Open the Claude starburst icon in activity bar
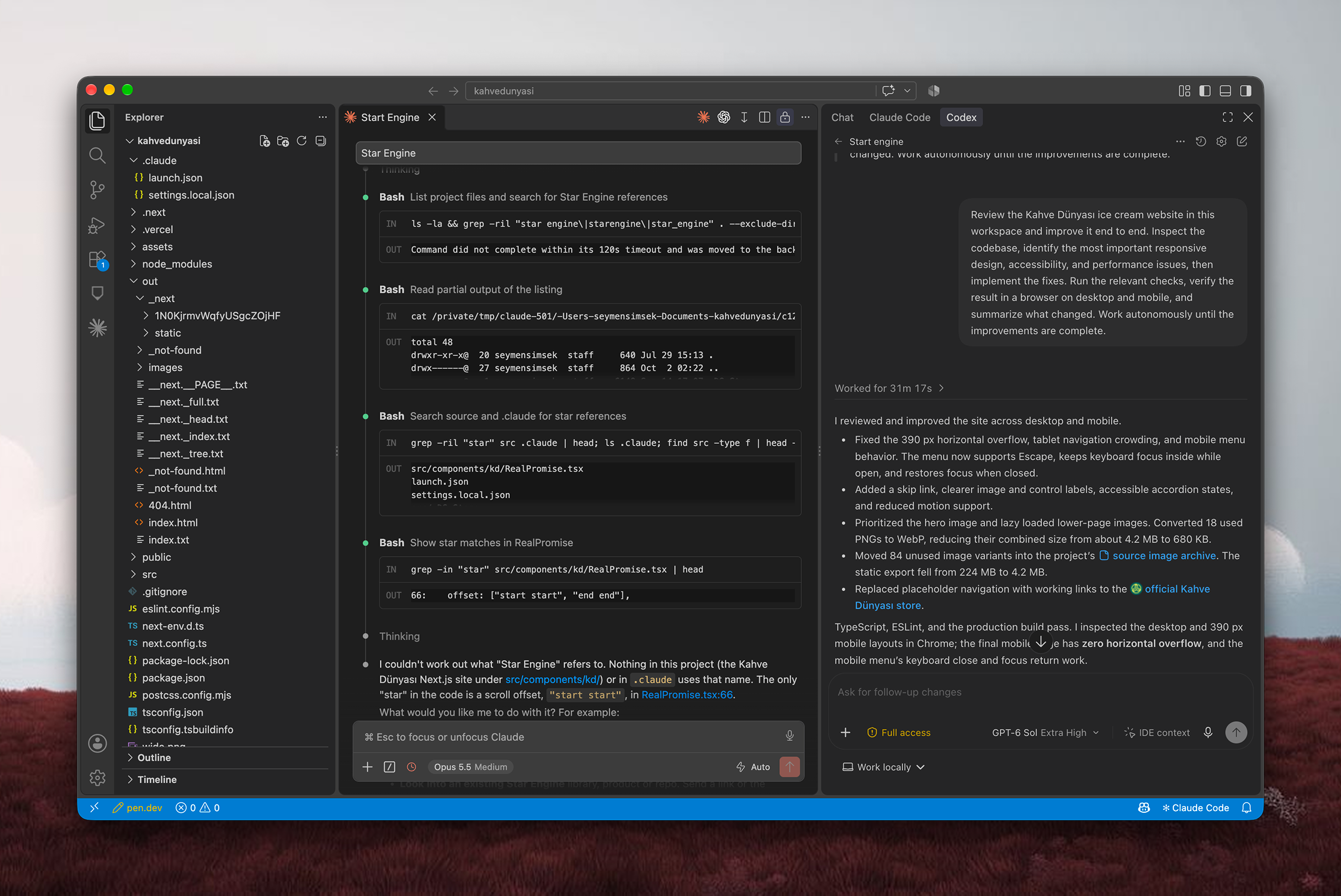The height and width of the screenshot is (896, 1341). [97, 328]
